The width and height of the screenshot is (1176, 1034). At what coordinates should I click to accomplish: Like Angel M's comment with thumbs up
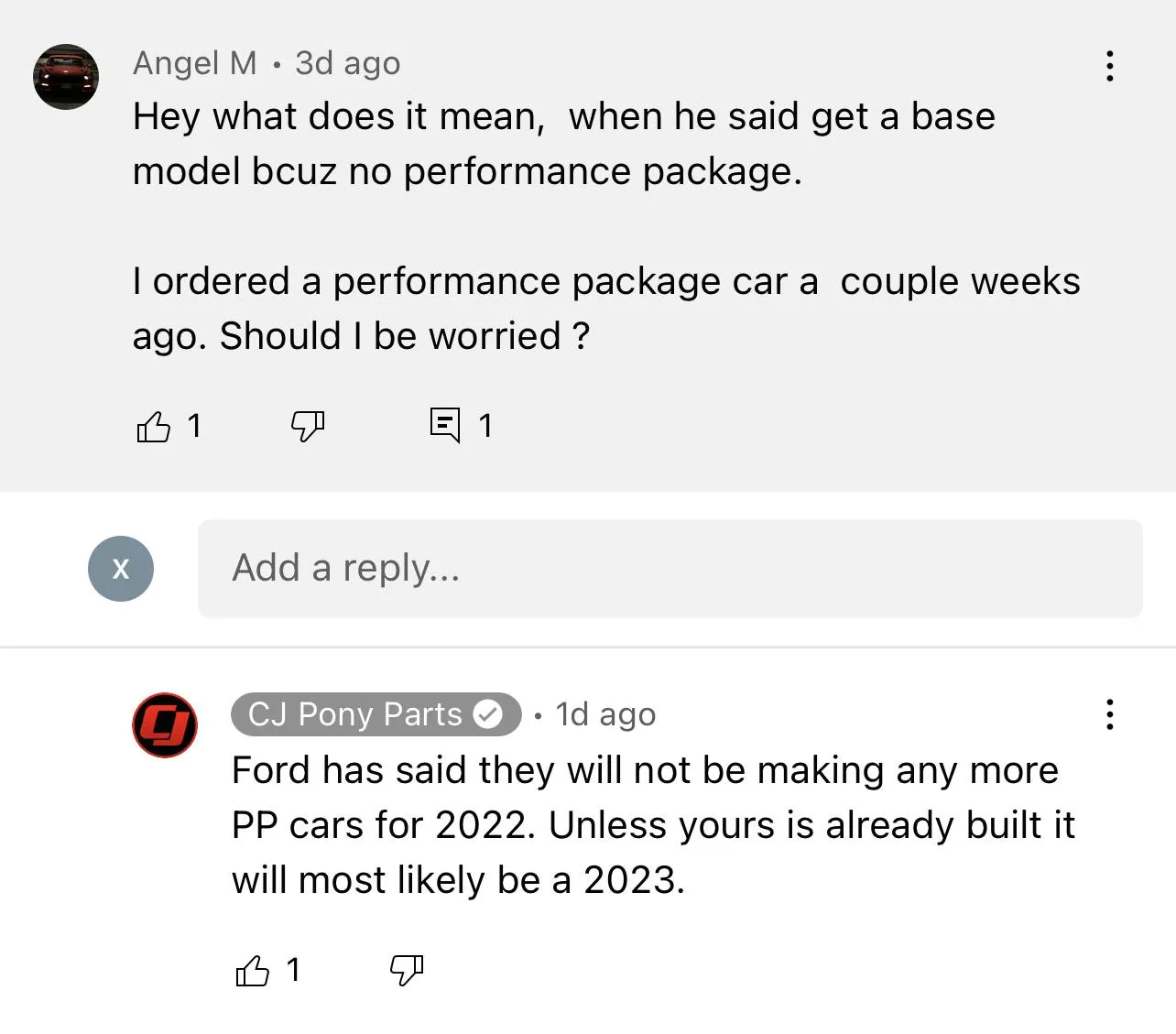153,426
